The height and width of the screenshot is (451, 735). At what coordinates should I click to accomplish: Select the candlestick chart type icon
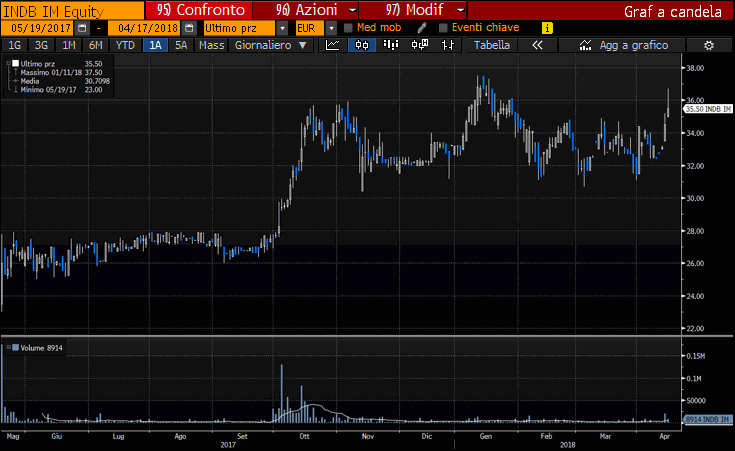[x=362, y=45]
